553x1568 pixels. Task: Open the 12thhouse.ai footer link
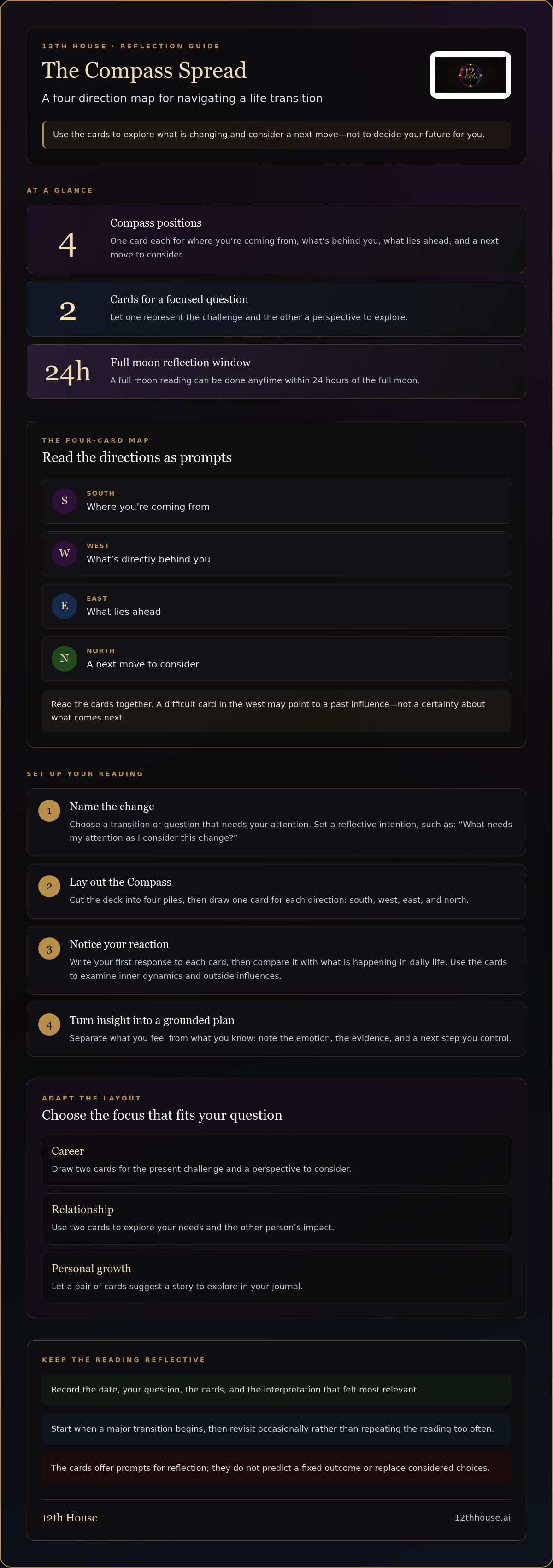pos(482,1517)
